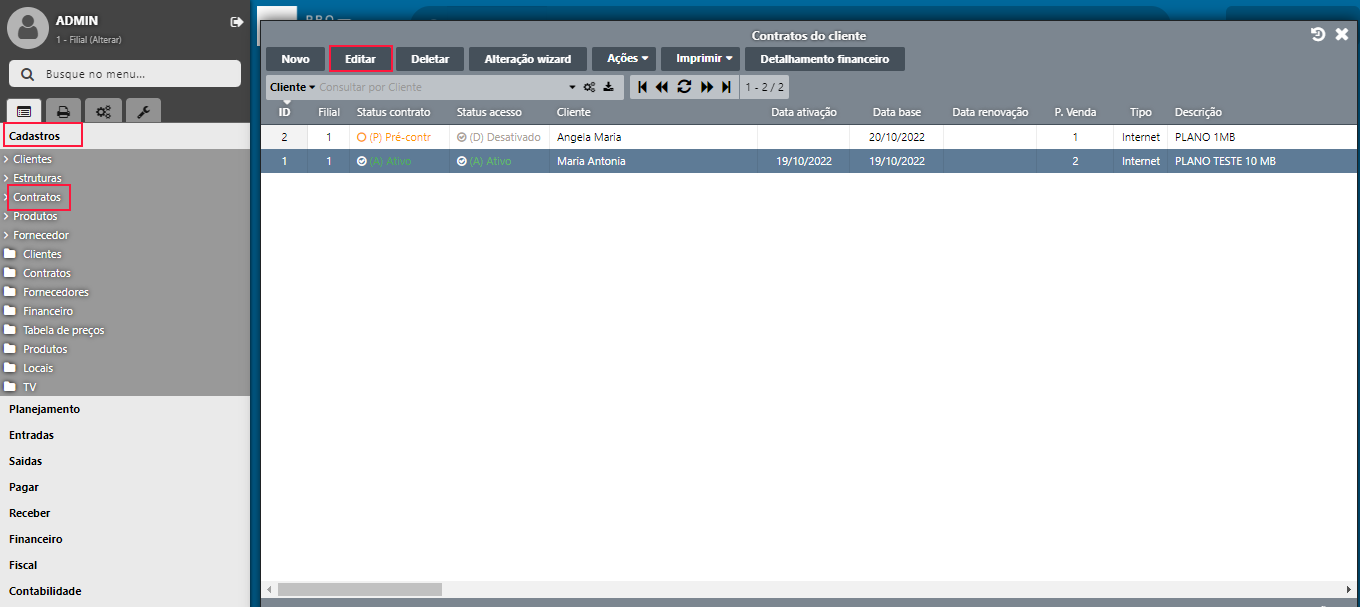Viewport: 1360px width, 607px height.
Task: Expand the Estruturas tree item
Action: pos(37,178)
